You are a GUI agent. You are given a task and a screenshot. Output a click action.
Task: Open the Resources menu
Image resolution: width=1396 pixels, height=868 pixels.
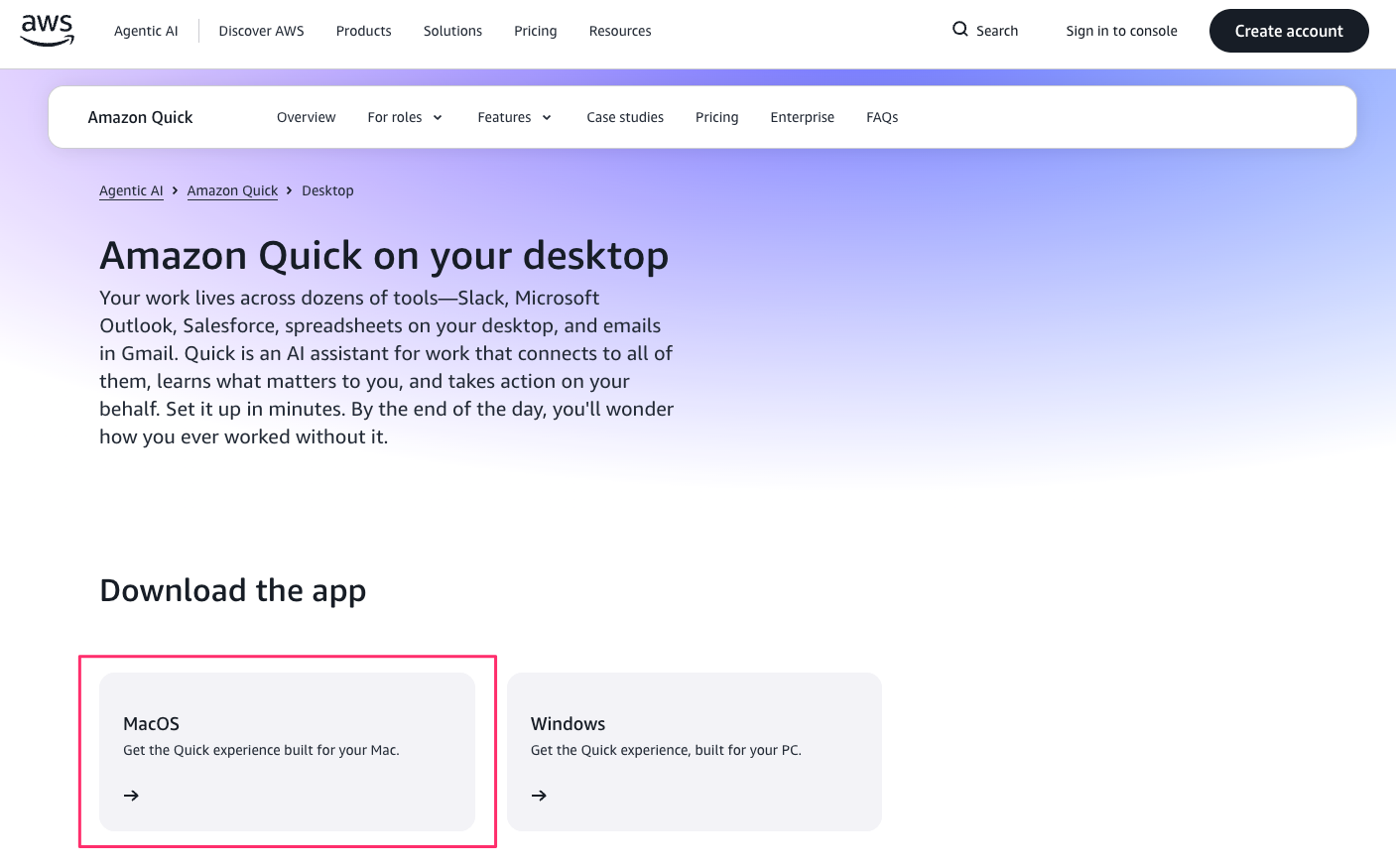(620, 31)
